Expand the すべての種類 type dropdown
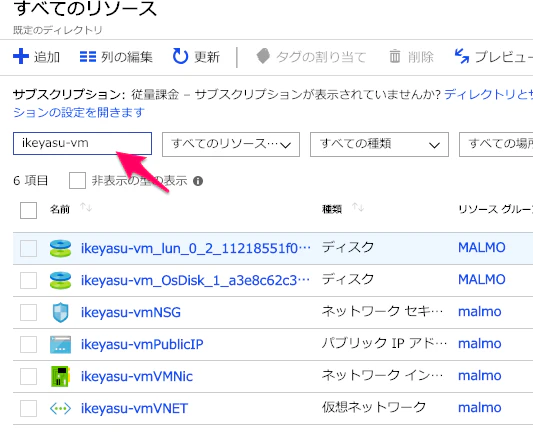 [379, 144]
